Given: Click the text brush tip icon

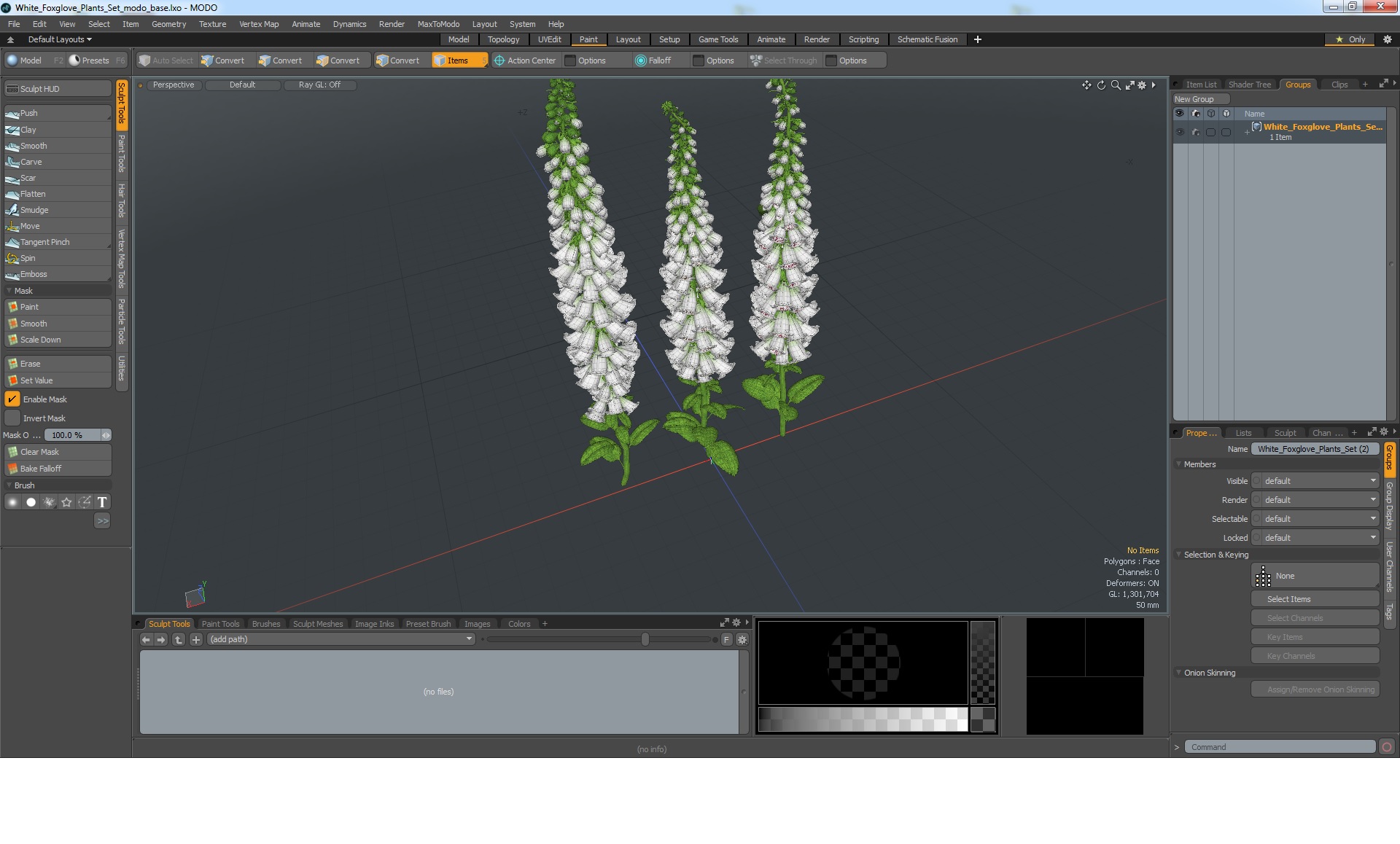Looking at the screenshot, I should 102,502.
